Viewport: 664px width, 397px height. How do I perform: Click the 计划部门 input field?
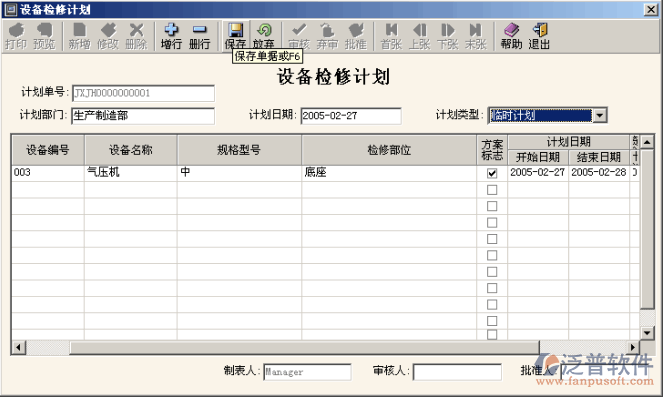tap(143, 116)
